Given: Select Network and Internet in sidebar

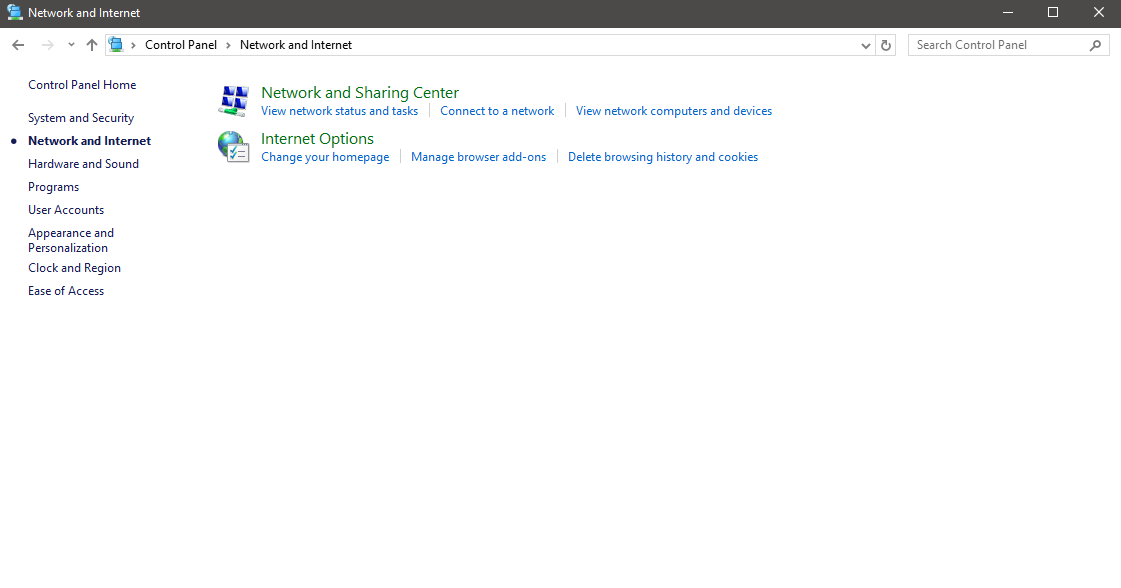Looking at the screenshot, I should pyautogui.click(x=89, y=141).
